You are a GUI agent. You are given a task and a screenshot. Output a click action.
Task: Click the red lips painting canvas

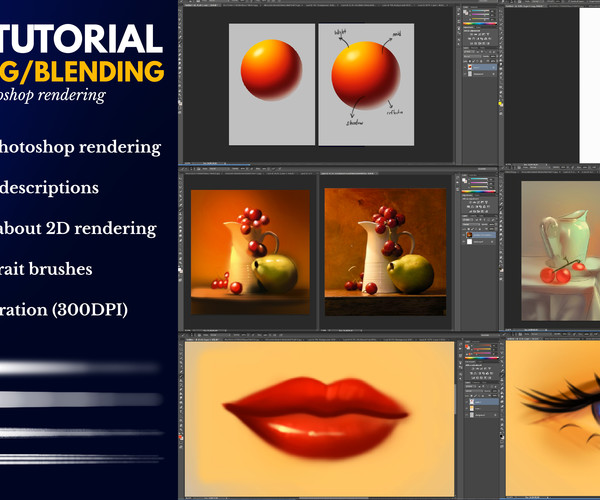coord(320,419)
